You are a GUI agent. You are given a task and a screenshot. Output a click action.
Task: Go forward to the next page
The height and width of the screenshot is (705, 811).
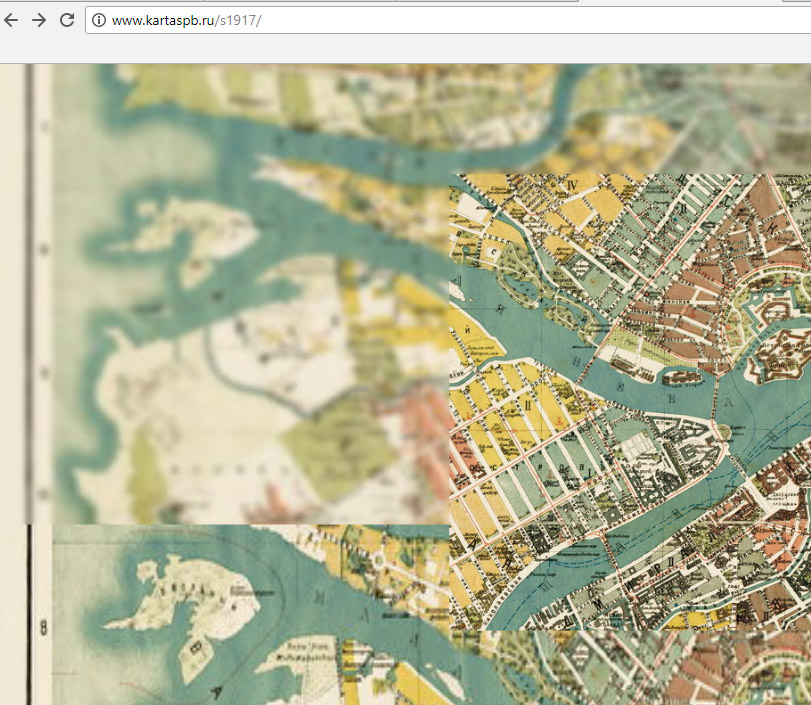pos(39,20)
